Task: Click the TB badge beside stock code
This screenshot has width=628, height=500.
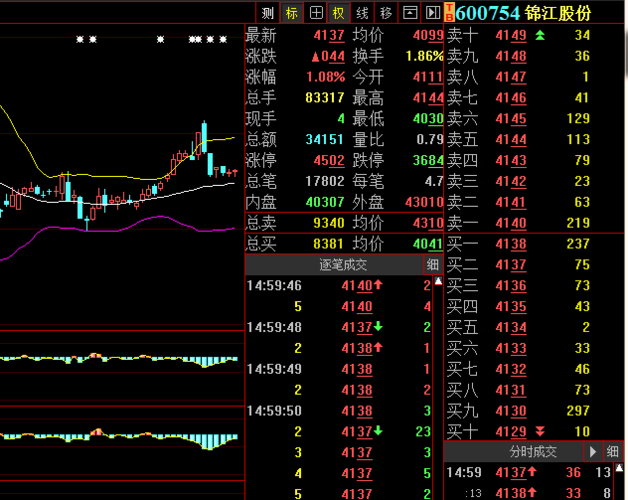Action: point(449,13)
